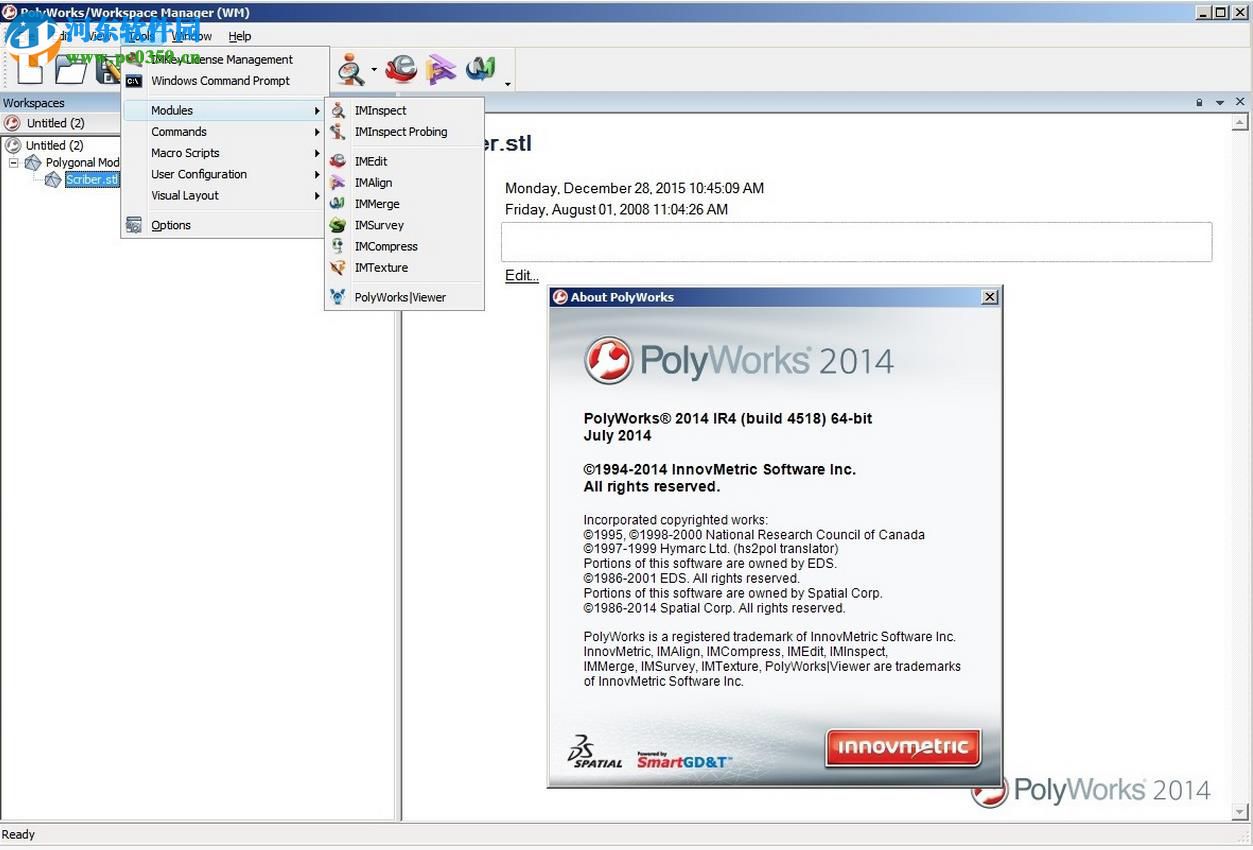This screenshot has height=850, width=1253.
Task: Click the IMInspect icon in Modules submenu
Action: click(x=338, y=110)
